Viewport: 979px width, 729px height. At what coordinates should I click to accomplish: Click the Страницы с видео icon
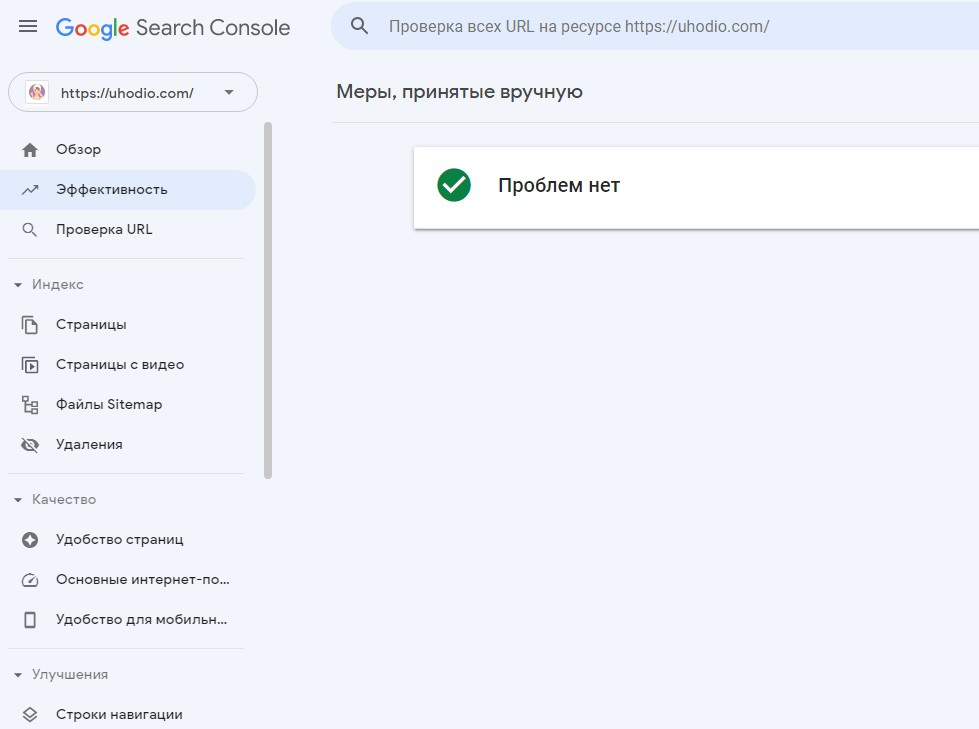30,365
